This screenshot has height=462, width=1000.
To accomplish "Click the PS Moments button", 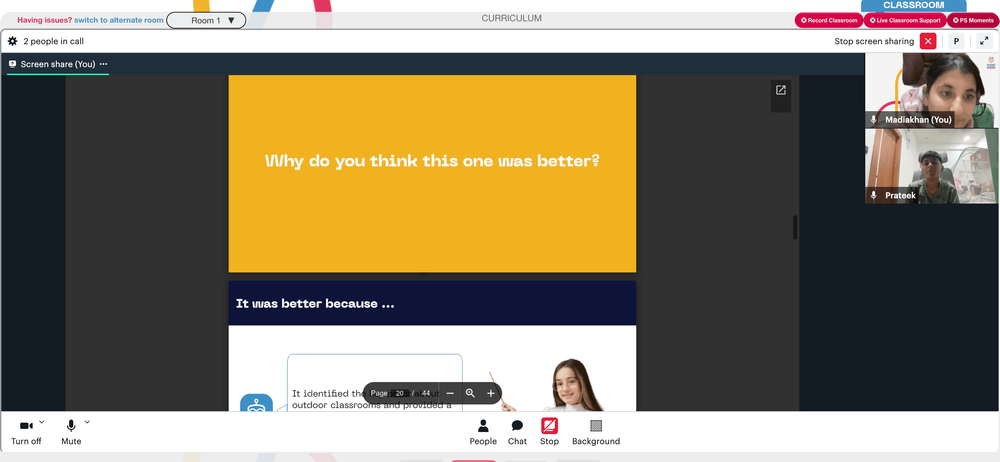I will [973, 20].
